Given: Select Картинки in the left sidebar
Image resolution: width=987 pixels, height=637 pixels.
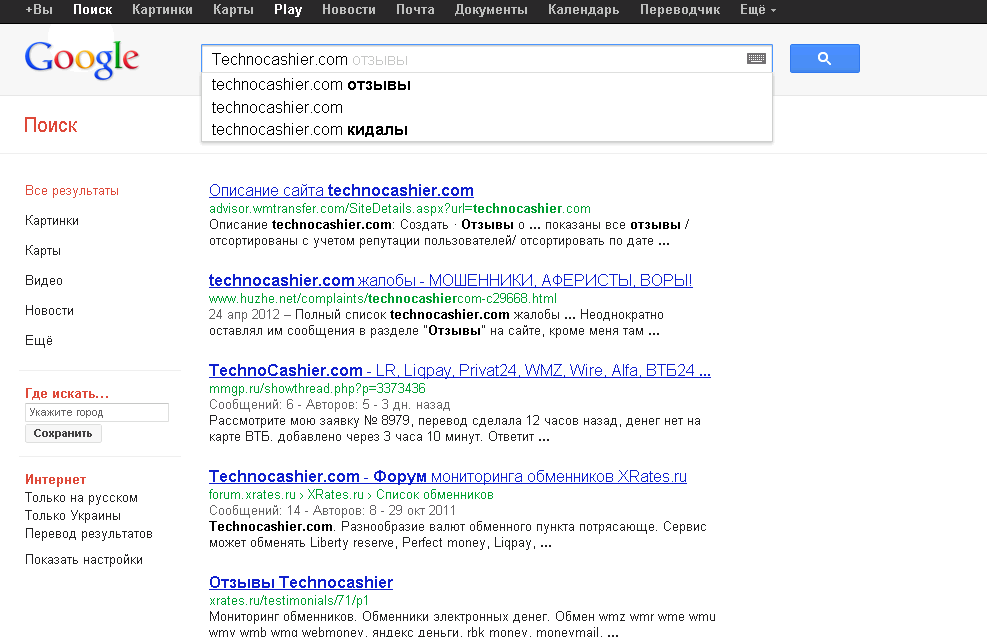Looking at the screenshot, I should [x=52, y=221].
